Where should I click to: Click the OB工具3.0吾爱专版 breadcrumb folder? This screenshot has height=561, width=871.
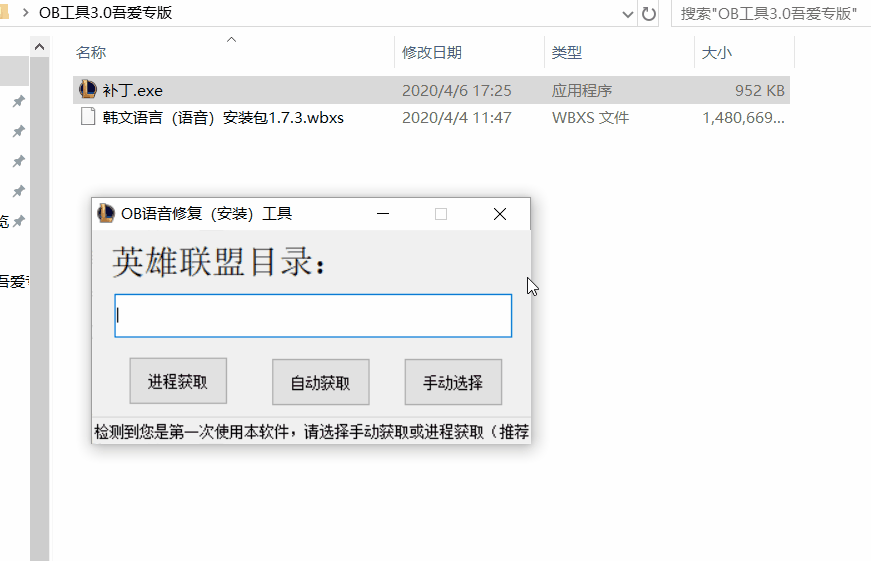pyautogui.click(x=106, y=13)
